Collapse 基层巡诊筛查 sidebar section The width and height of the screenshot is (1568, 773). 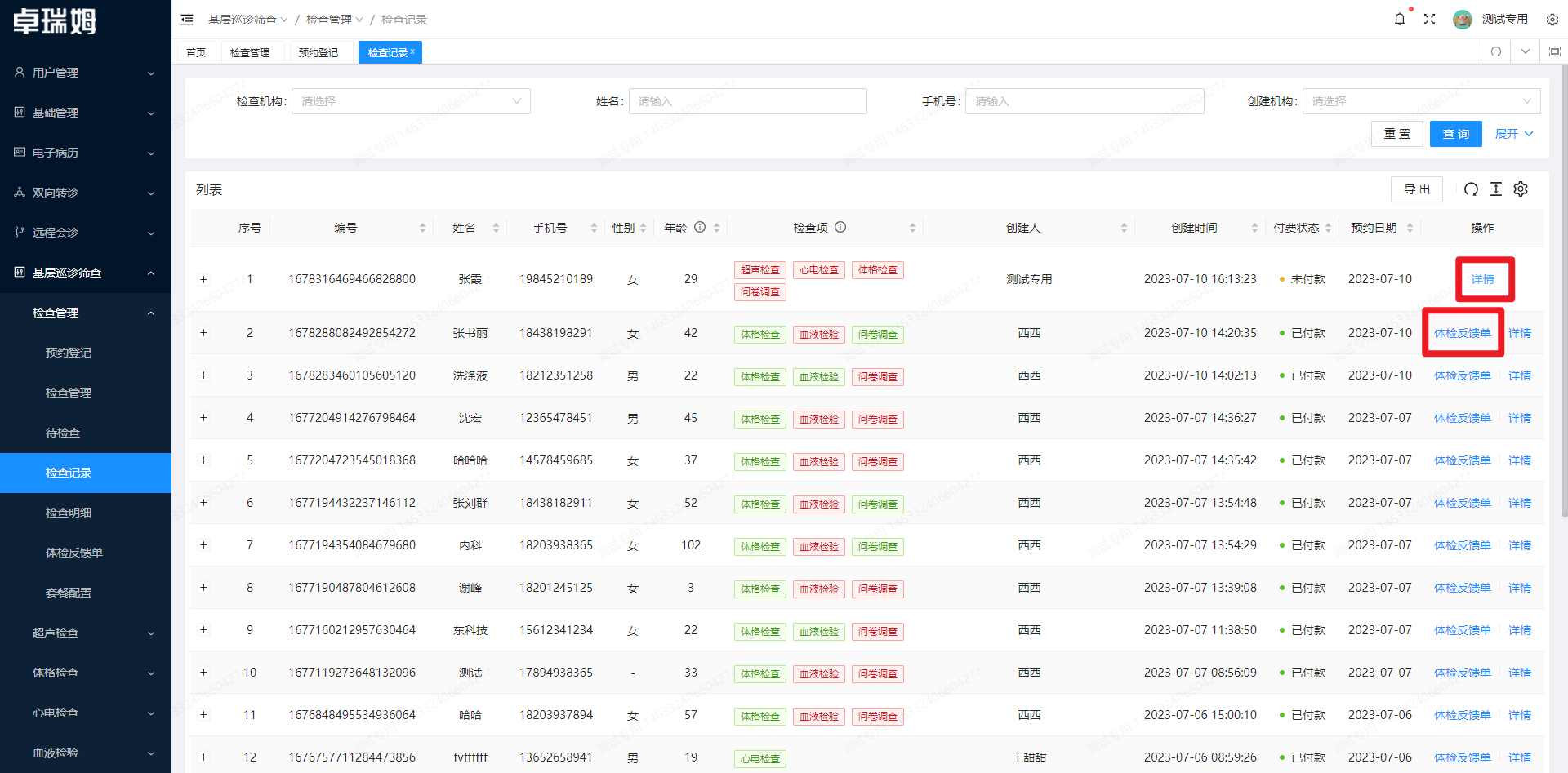coord(86,273)
